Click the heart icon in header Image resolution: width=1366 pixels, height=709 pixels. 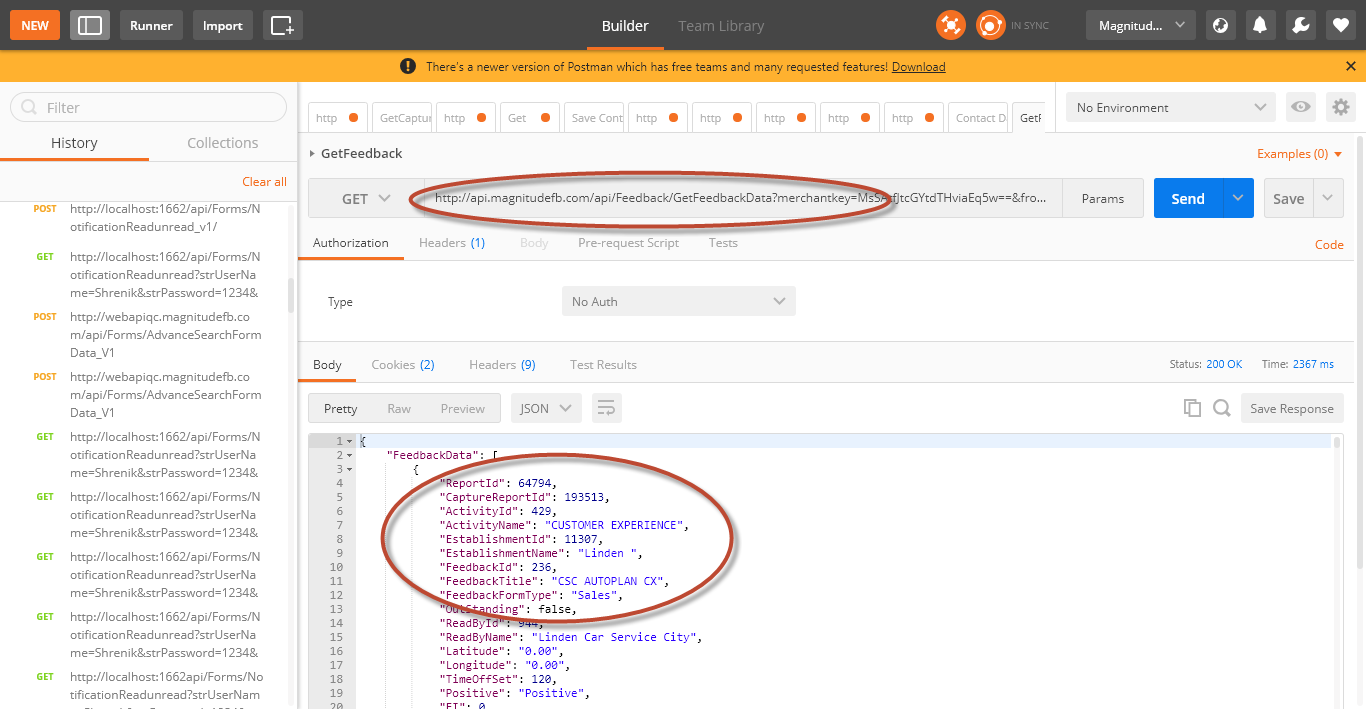[1341, 25]
